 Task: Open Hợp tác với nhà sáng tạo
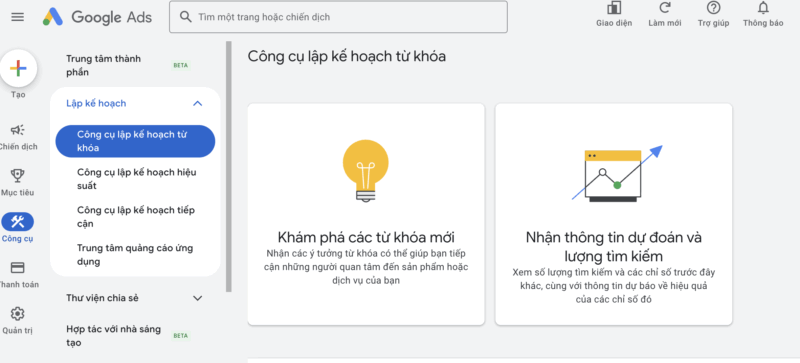(113, 335)
